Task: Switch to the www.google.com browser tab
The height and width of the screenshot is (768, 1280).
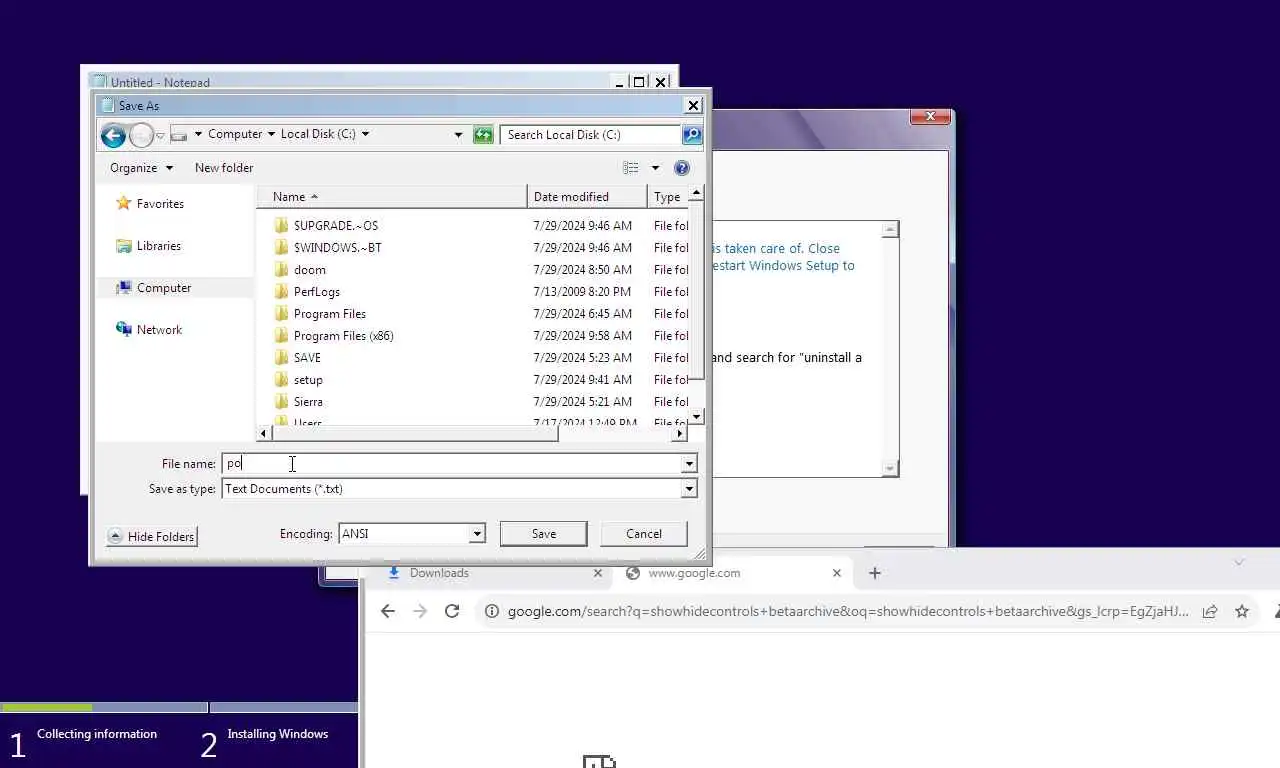Action: pyautogui.click(x=694, y=573)
